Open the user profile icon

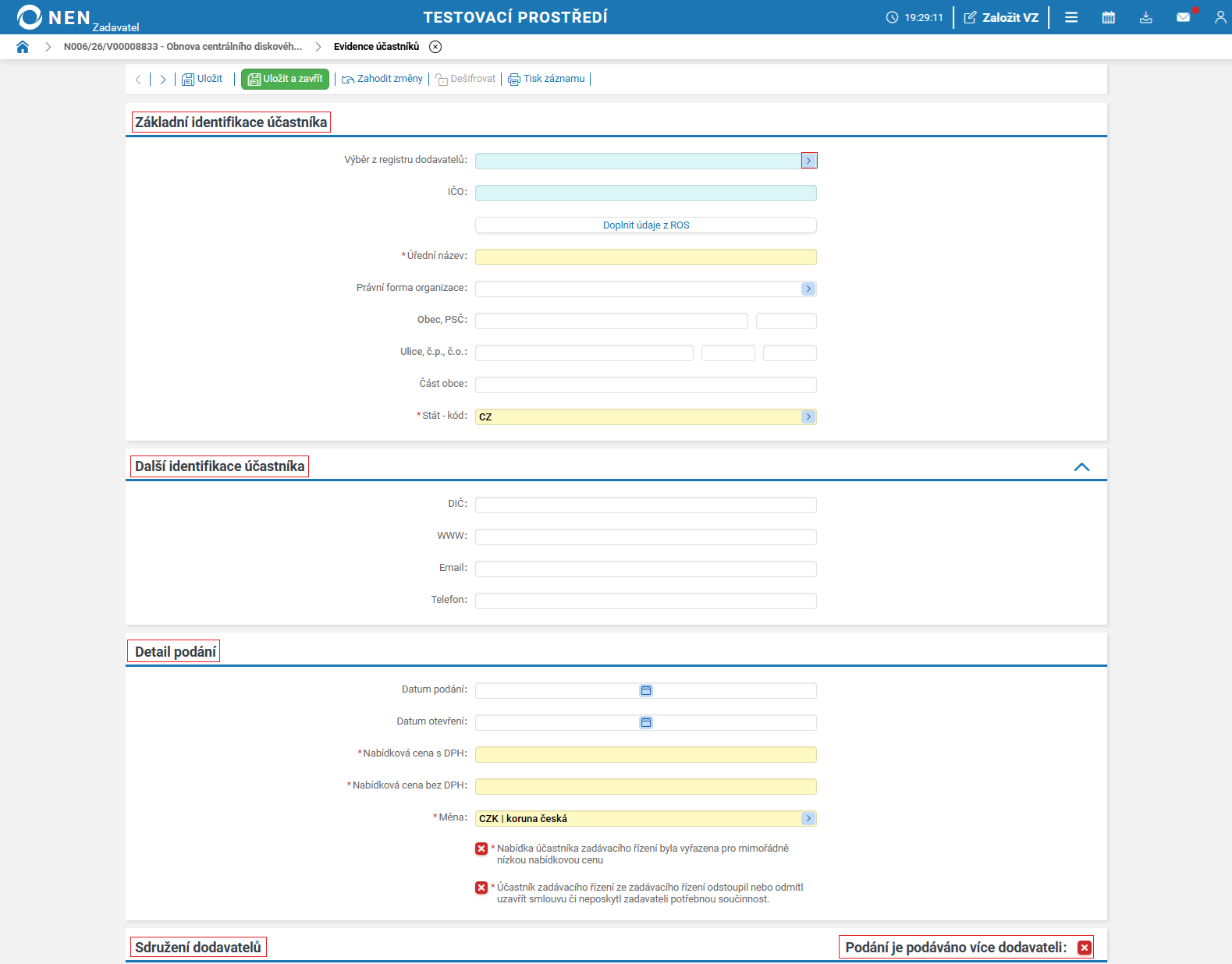click(1220, 17)
